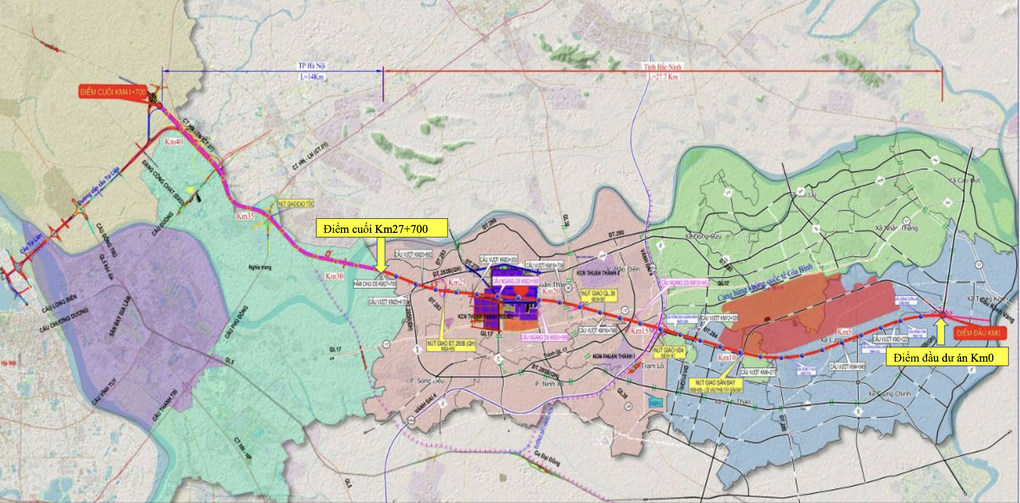Click the 'Km35' route marker
This screenshot has height=503, width=1020.
click(x=245, y=215)
